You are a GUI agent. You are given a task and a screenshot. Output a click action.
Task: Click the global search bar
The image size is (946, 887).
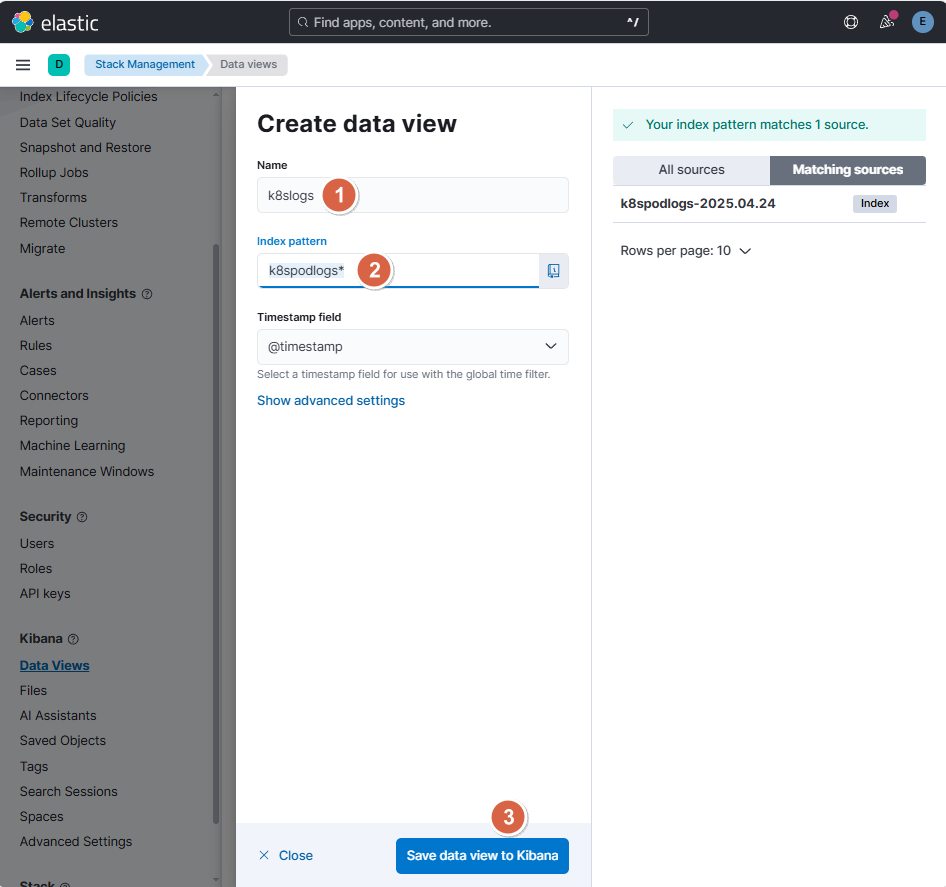[x=469, y=22]
